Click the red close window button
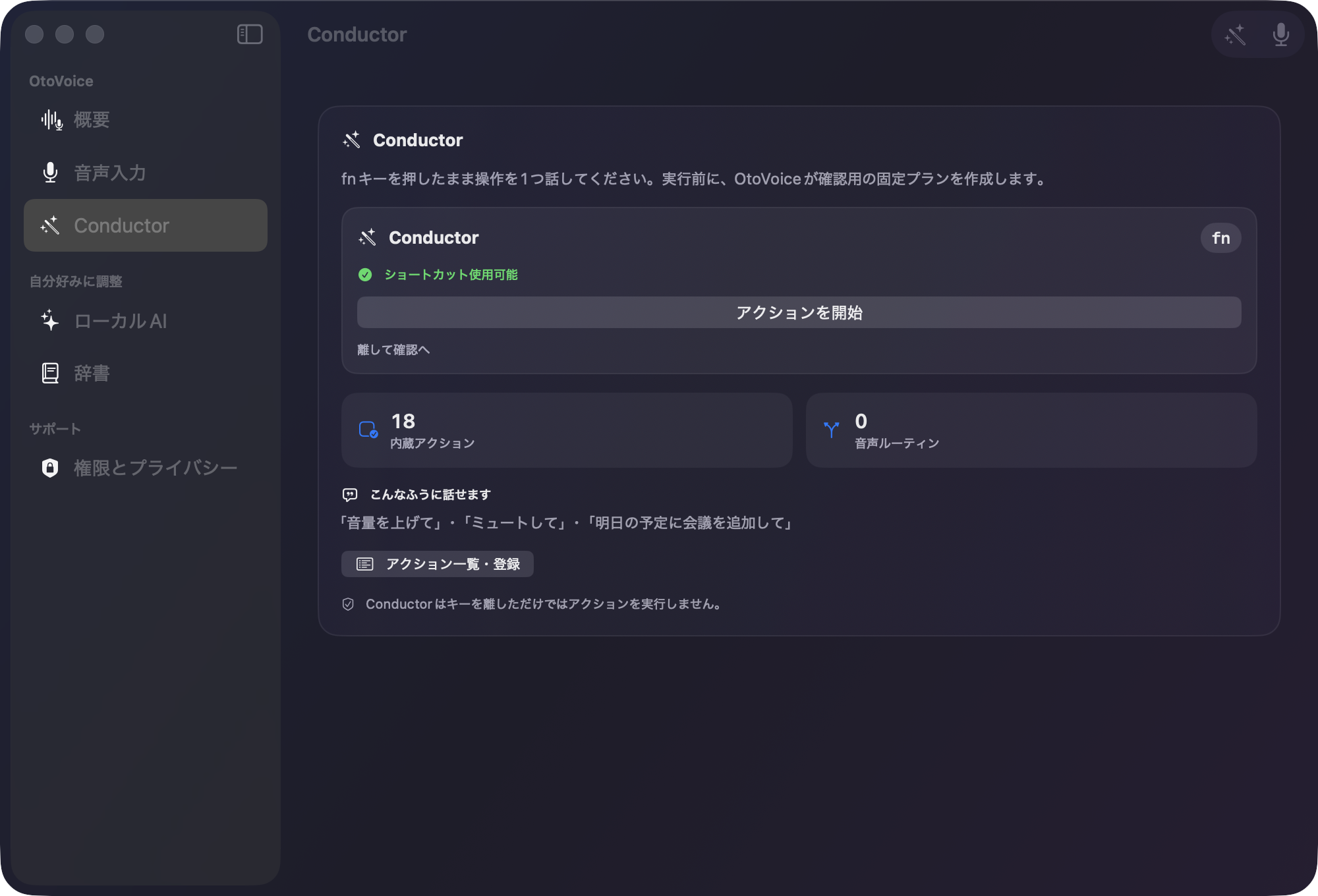Screen dimensions: 1318x896 point(34,34)
